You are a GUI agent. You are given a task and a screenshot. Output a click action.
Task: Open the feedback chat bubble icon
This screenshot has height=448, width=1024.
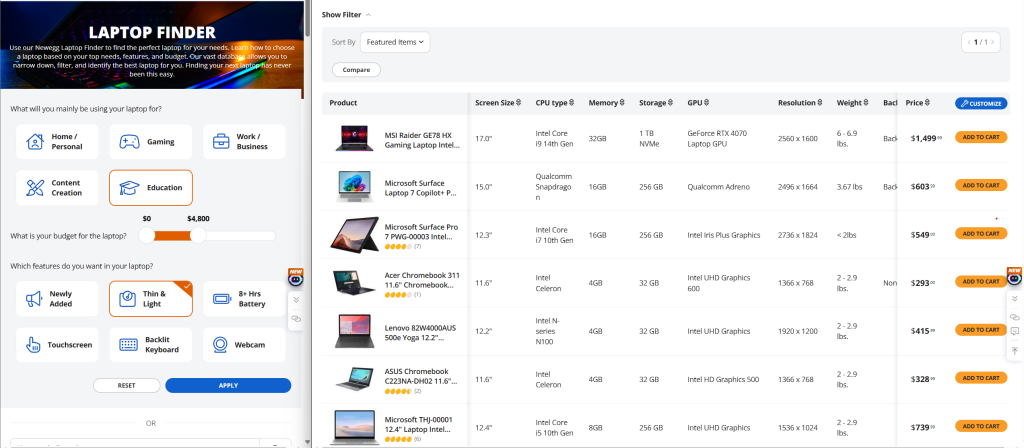[x=1015, y=332]
